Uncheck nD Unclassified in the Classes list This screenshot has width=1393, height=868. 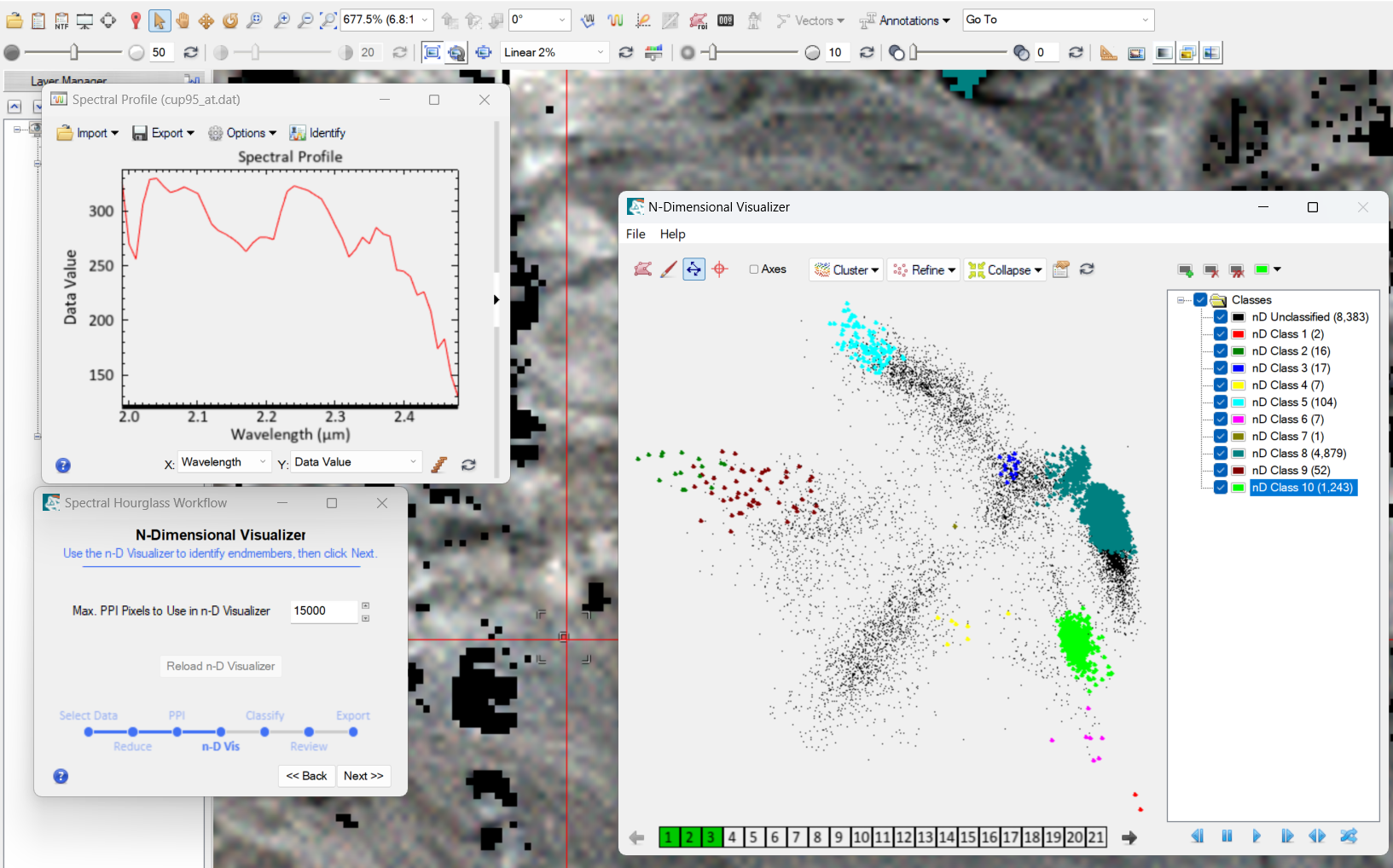coord(1220,316)
